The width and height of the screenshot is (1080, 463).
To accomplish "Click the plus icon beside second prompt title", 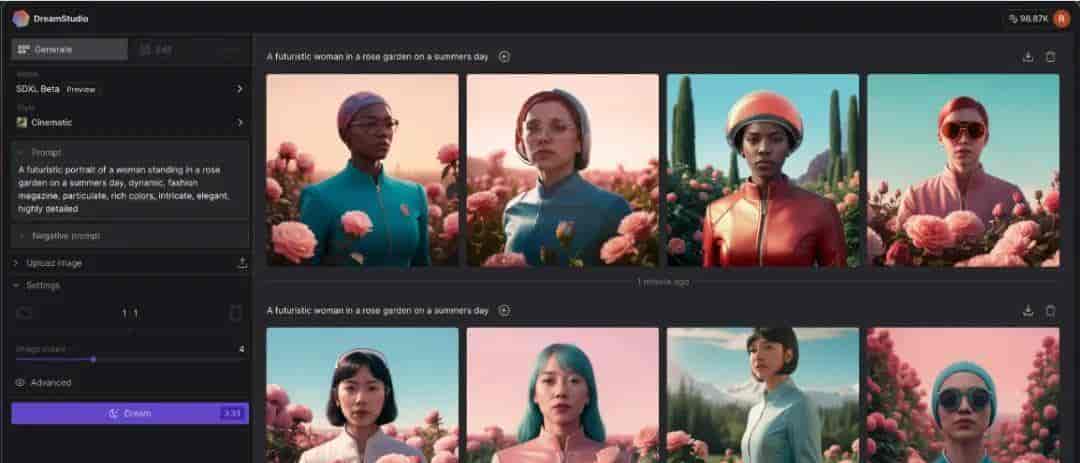I will [x=504, y=311].
